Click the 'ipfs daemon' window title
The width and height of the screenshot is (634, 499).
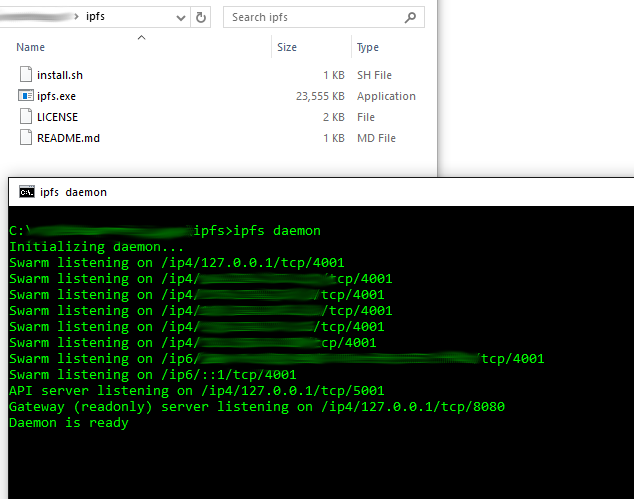73,192
